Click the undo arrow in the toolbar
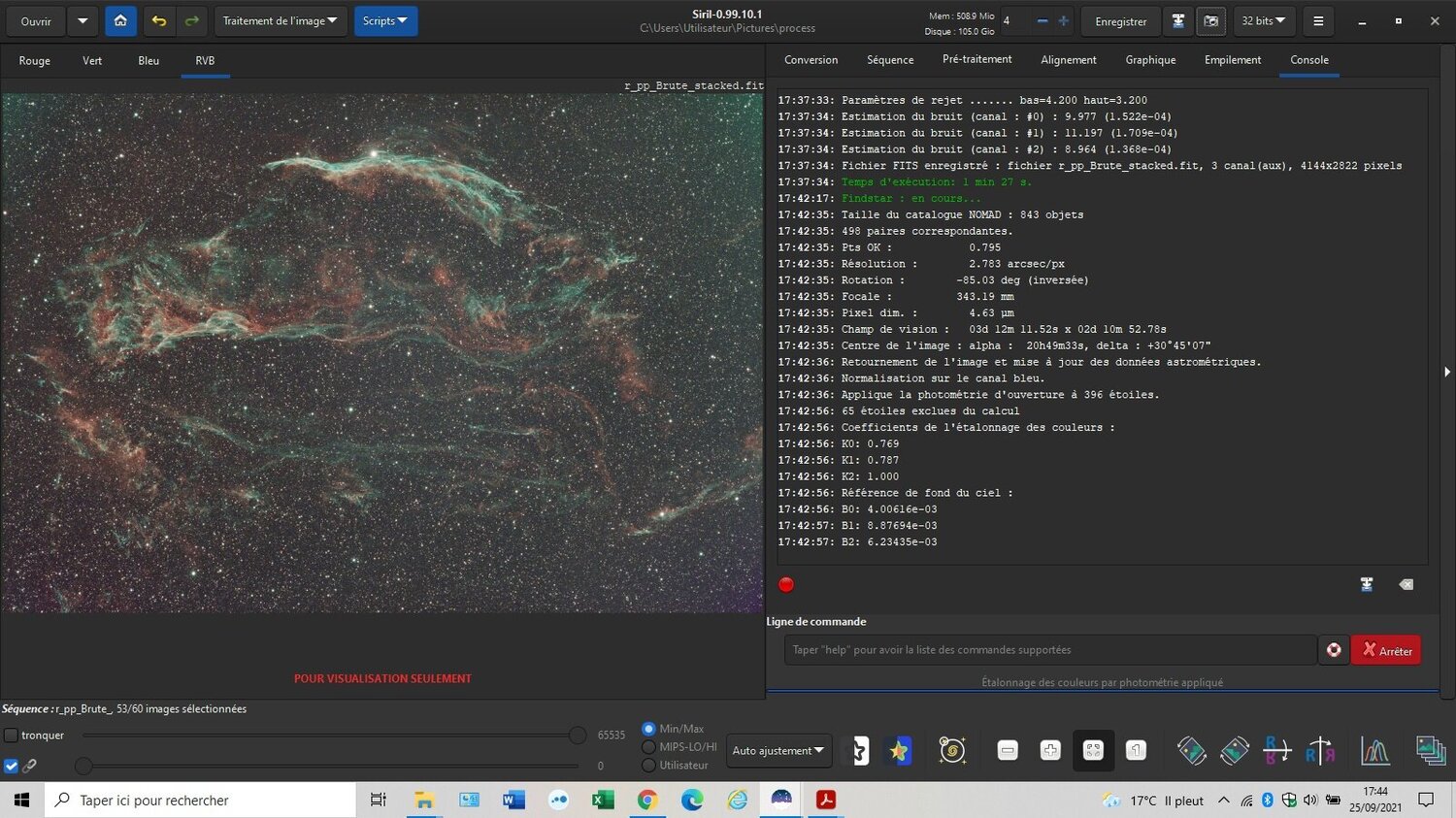1456x818 pixels. point(157,20)
